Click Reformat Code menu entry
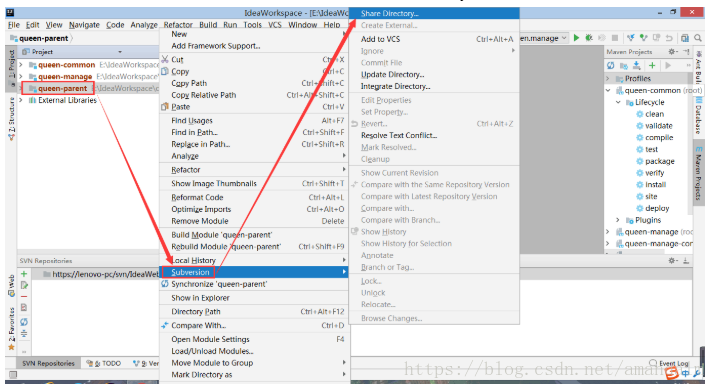This screenshot has width=715, height=389. pos(254,197)
